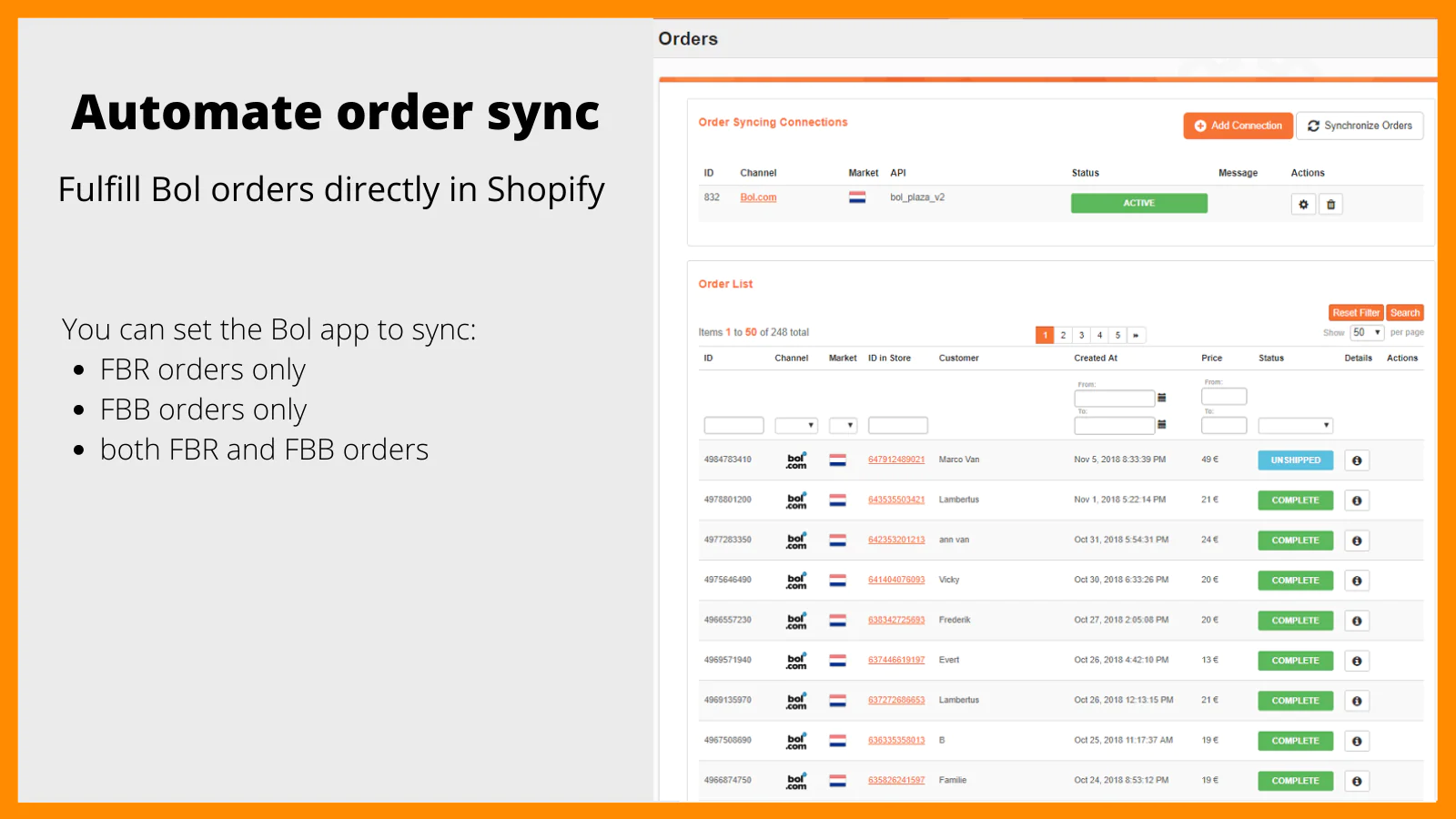
Task: Open store order link 647912489021
Action: click(x=896, y=460)
